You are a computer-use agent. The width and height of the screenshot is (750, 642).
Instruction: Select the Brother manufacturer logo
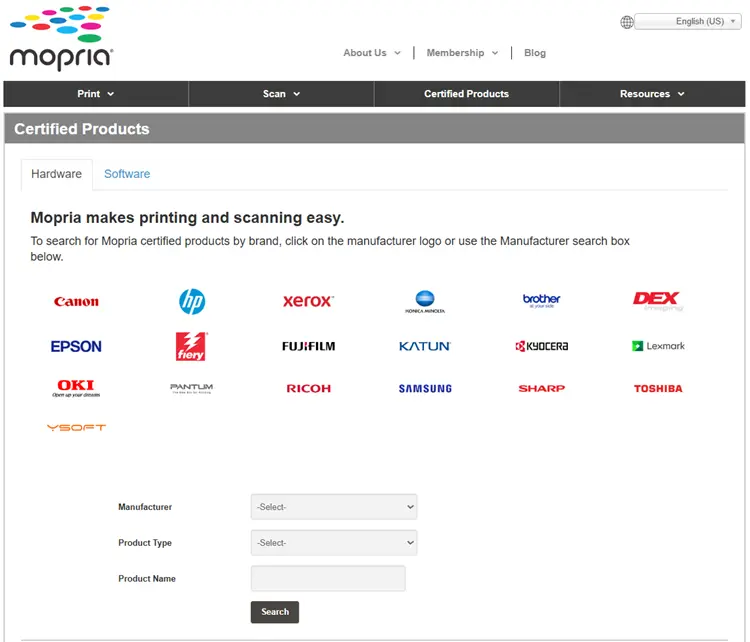tap(541, 300)
